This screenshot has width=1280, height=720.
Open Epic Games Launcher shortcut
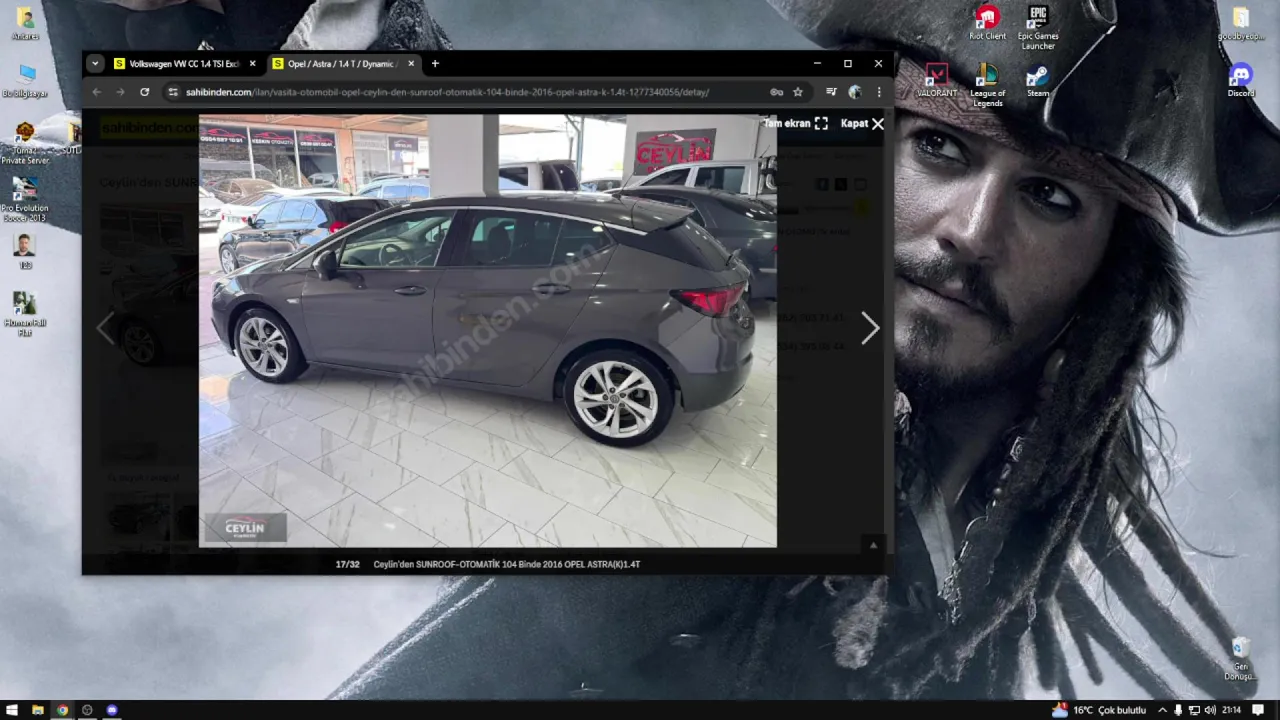tap(1038, 28)
